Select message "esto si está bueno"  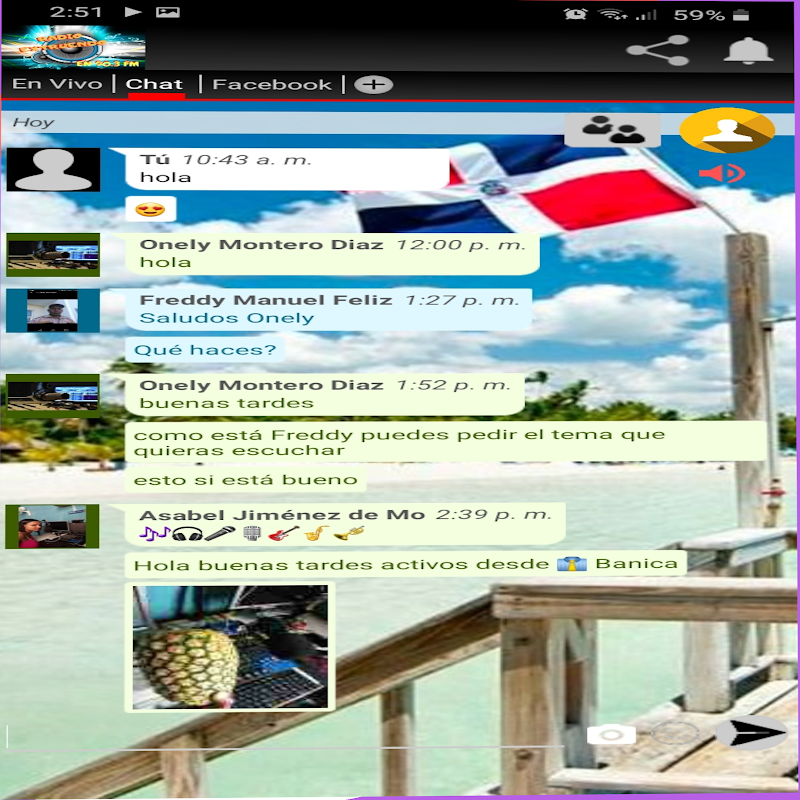245,480
